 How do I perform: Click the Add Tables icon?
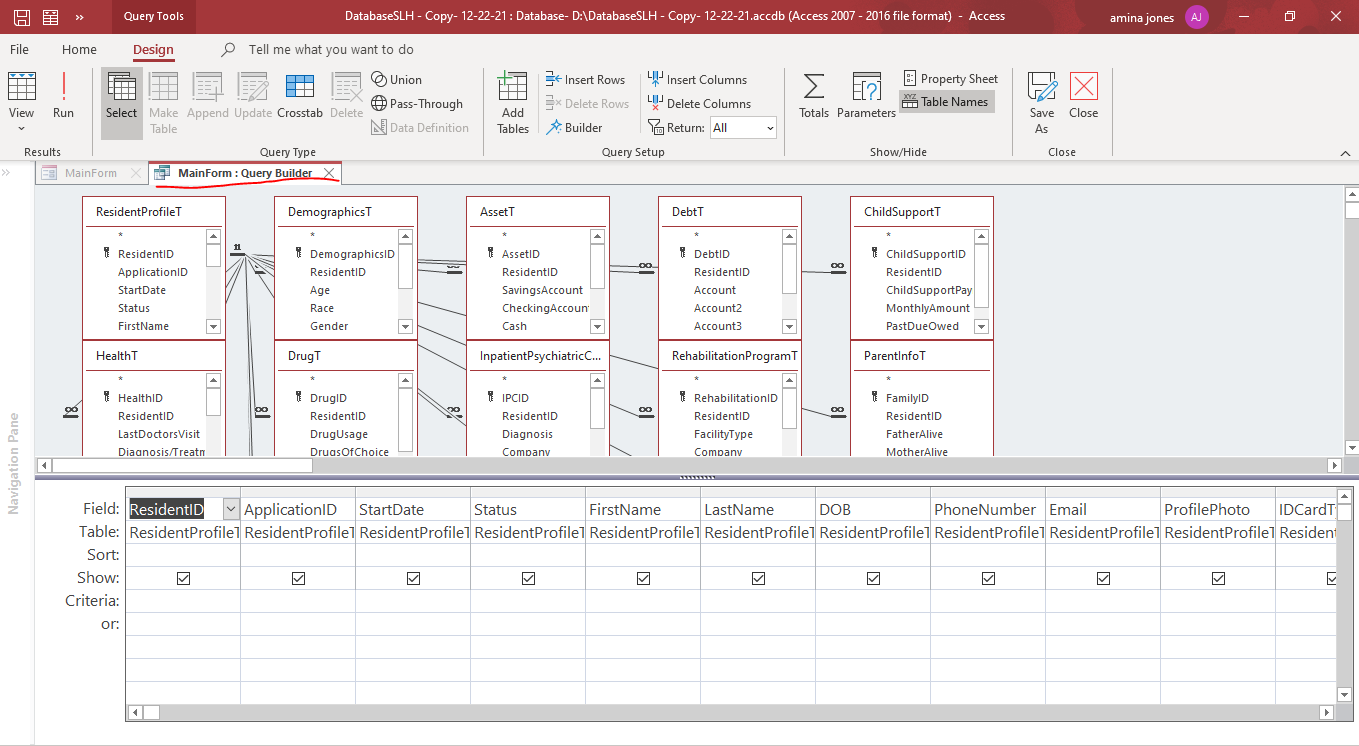click(513, 88)
